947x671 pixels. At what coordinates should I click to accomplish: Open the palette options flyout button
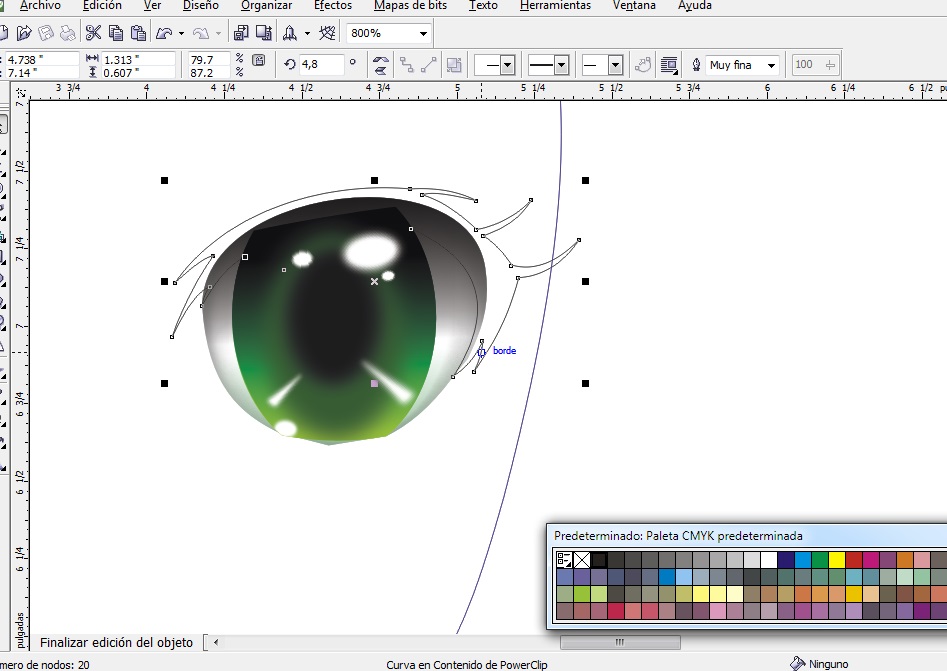click(x=564, y=560)
